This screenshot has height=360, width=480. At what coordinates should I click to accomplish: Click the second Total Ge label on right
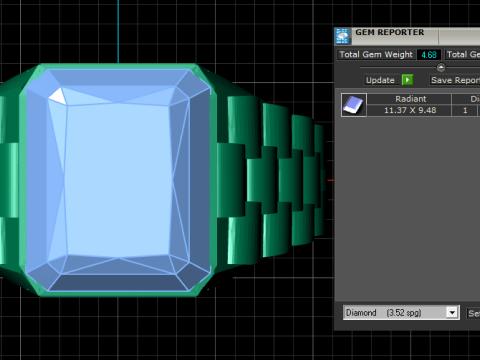click(x=463, y=54)
